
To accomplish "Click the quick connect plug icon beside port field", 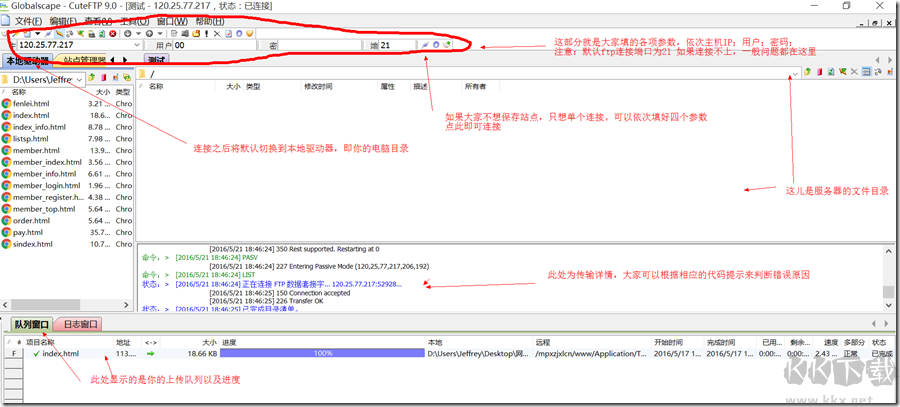I will click(x=425, y=45).
